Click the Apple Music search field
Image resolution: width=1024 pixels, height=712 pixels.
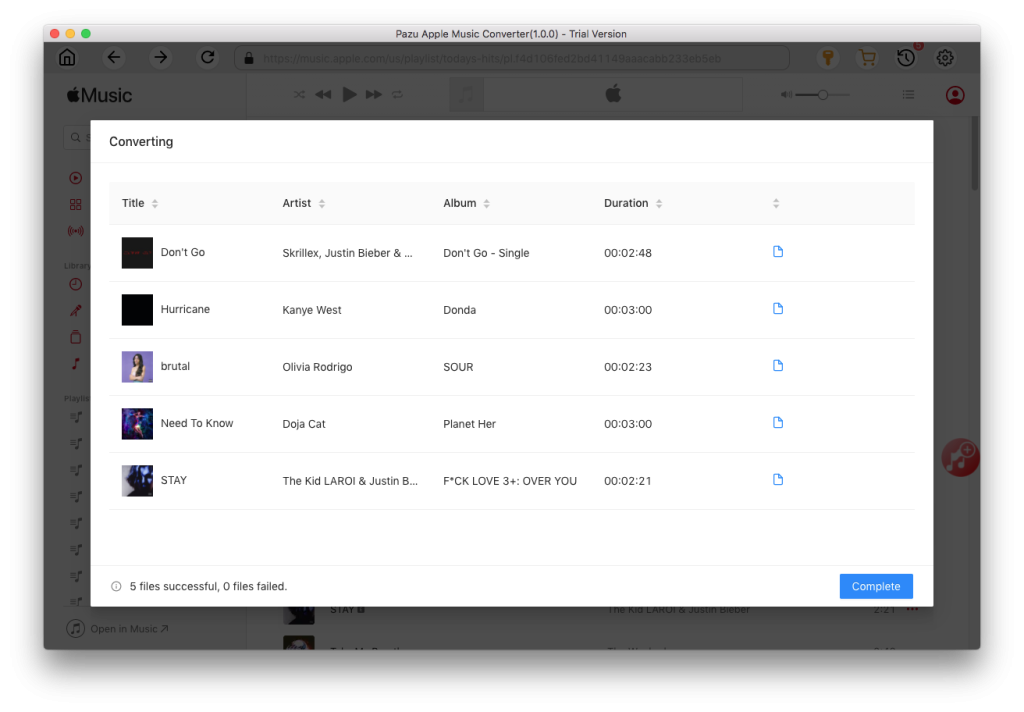point(77,137)
